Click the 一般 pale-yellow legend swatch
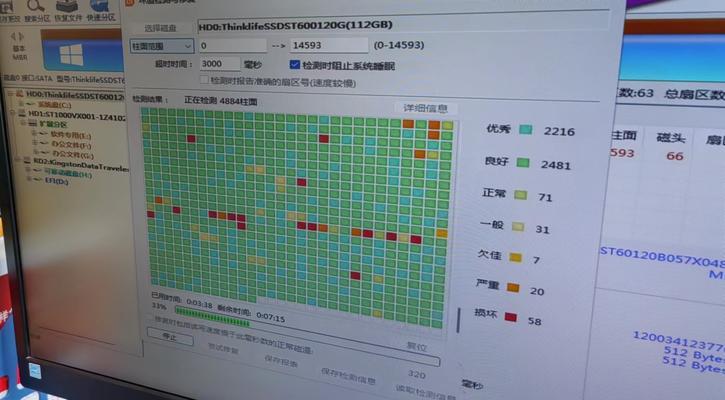The image size is (725, 400). pos(518,227)
